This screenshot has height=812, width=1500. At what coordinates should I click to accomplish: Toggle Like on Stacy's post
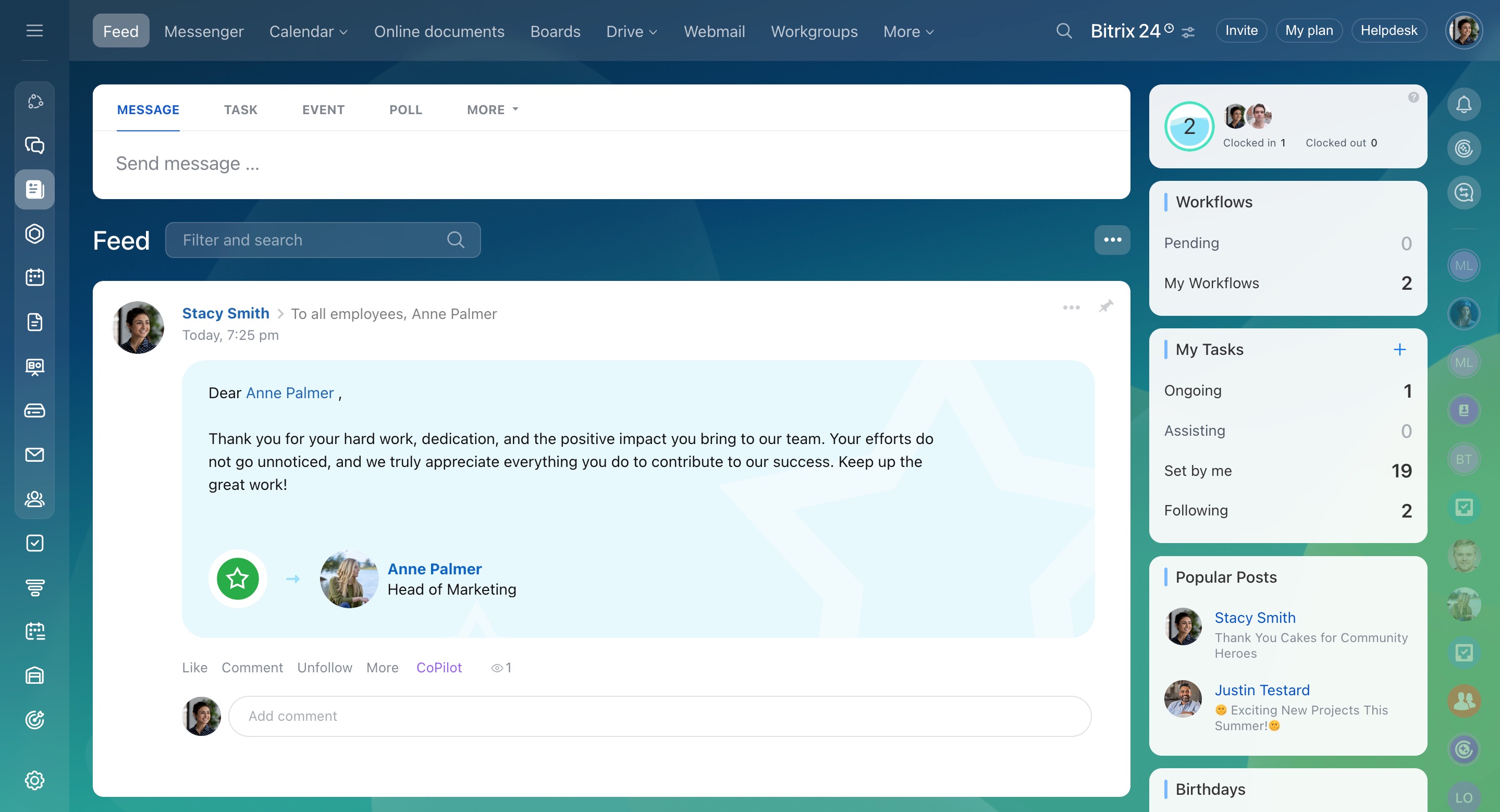[x=194, y=668]
